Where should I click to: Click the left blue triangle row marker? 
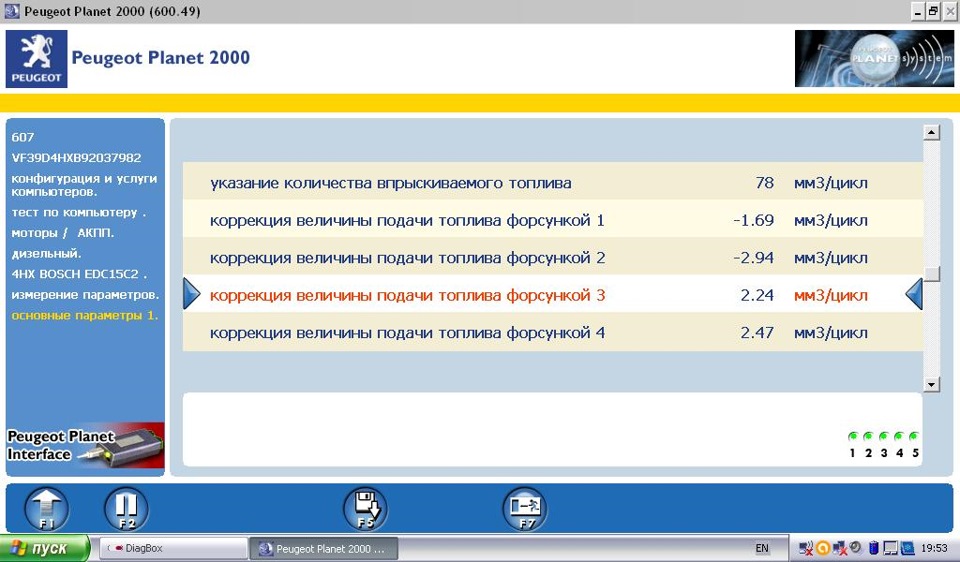click(x=192, y=294)
